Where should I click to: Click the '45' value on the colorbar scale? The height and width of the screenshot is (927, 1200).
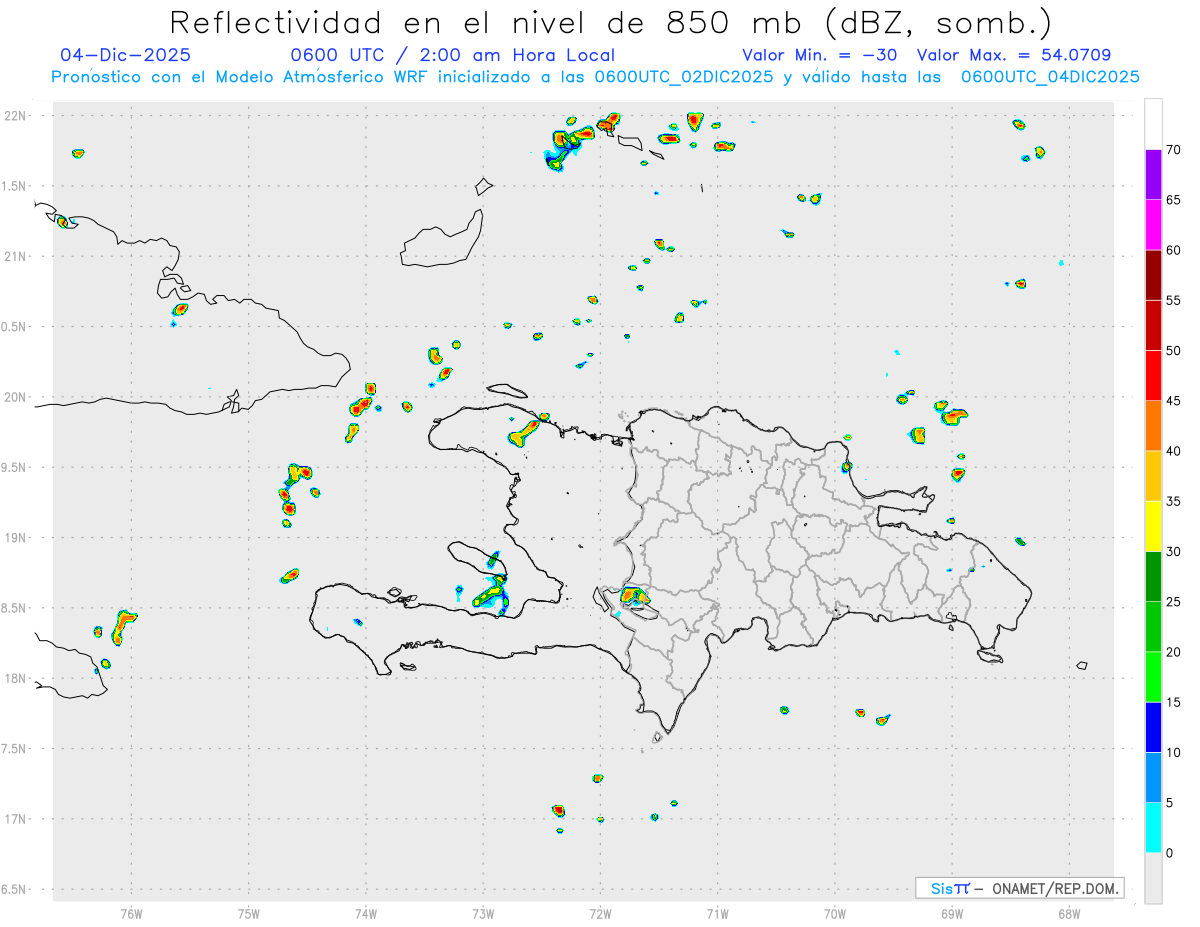pos(1174,401)
